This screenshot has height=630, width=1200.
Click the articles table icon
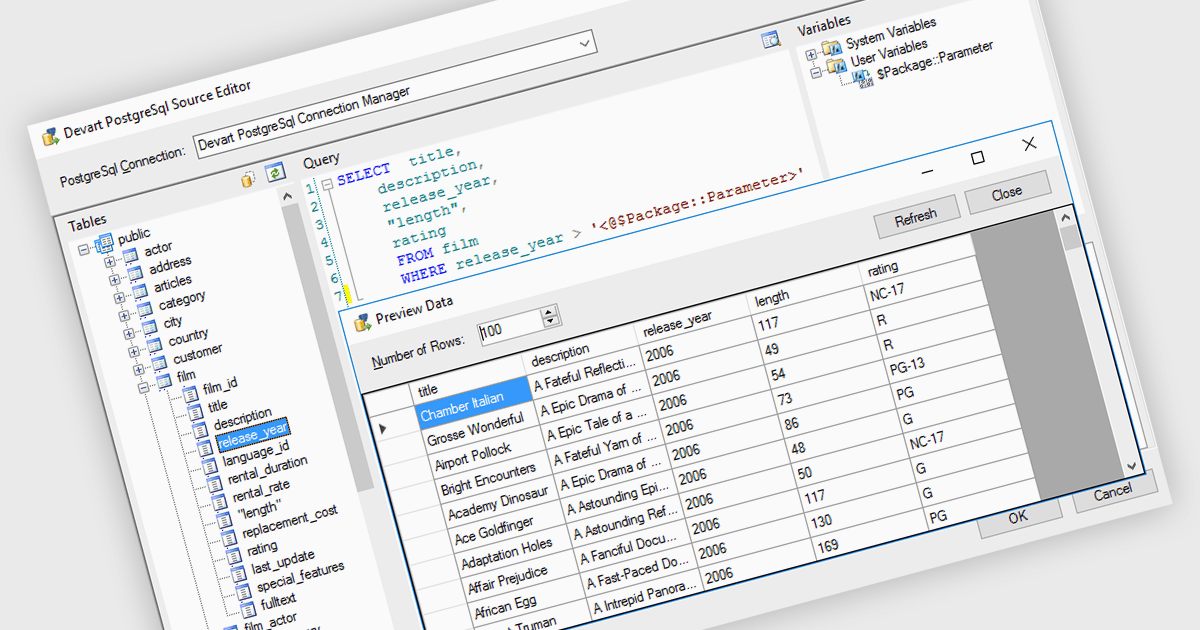point(141,291)
